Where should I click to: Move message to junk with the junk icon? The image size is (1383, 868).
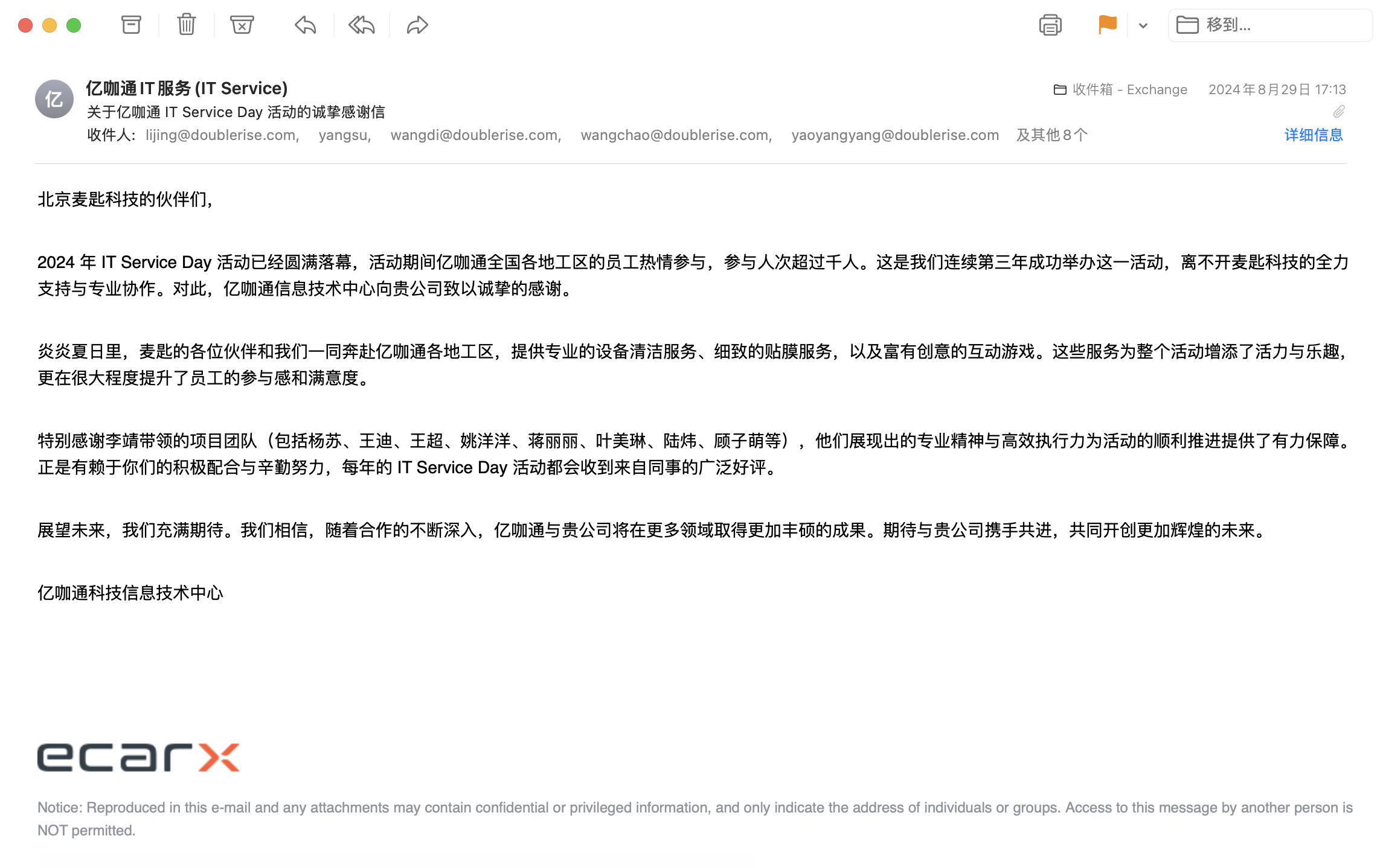pyautogui.click(x=242, y=25)
